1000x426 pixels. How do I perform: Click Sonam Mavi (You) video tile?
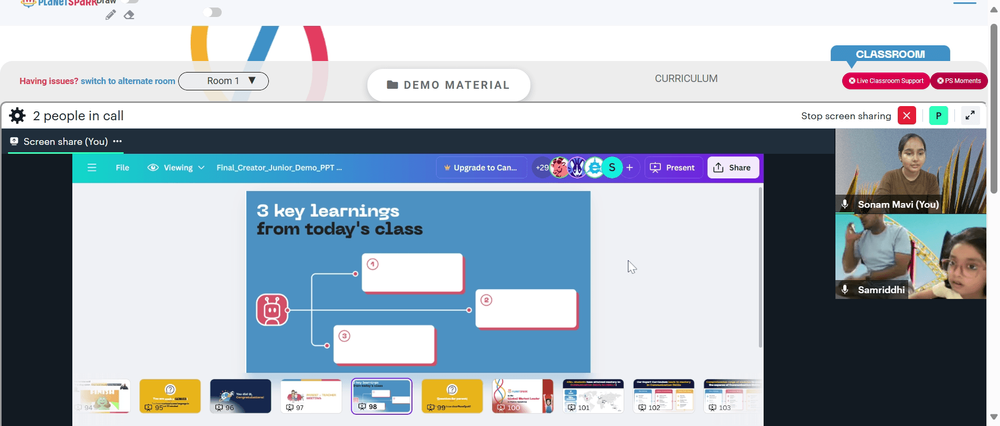click(x=911, y=171)
